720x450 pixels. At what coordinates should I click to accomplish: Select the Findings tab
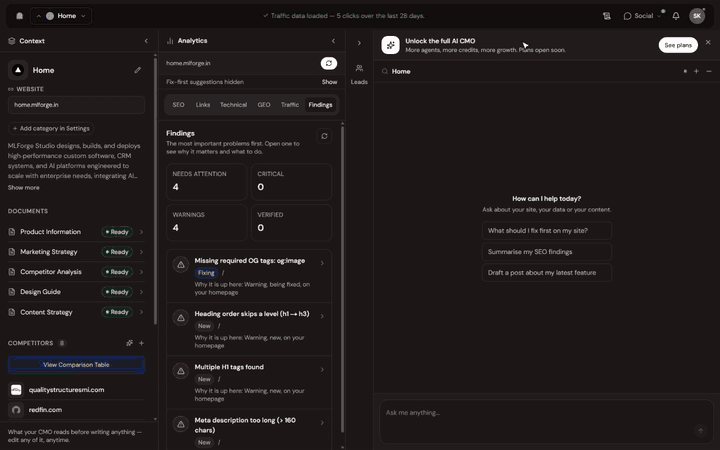tap(321, 105)
